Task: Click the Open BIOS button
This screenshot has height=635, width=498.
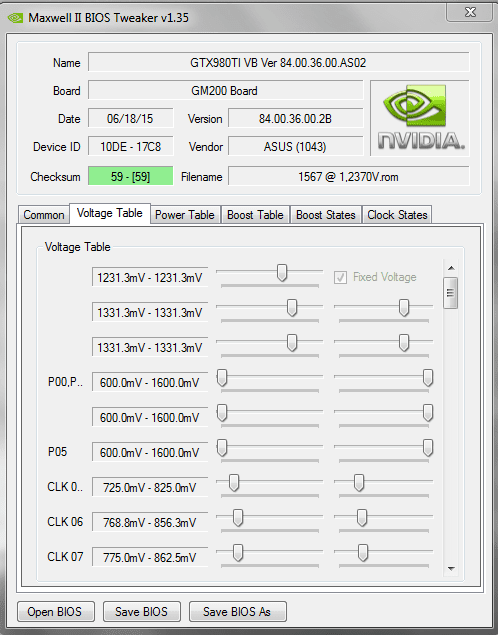Action: coord(55,612)
